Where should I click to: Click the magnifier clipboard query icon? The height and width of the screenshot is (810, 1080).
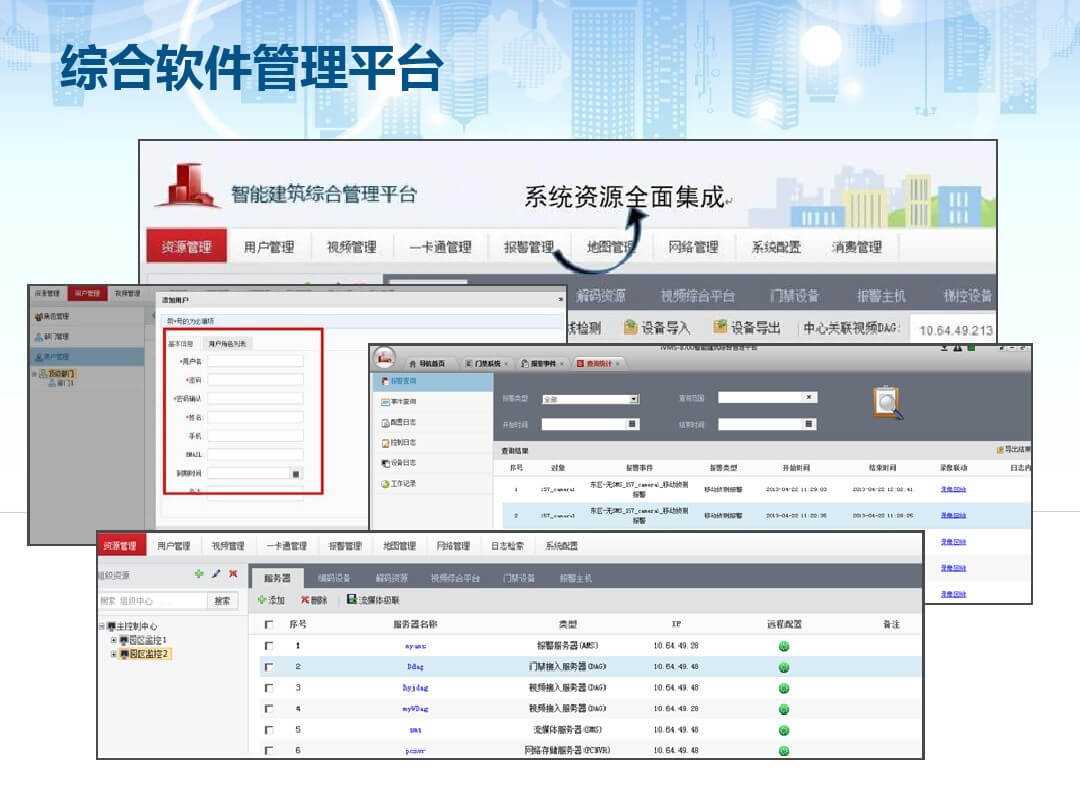click(888, 403)
